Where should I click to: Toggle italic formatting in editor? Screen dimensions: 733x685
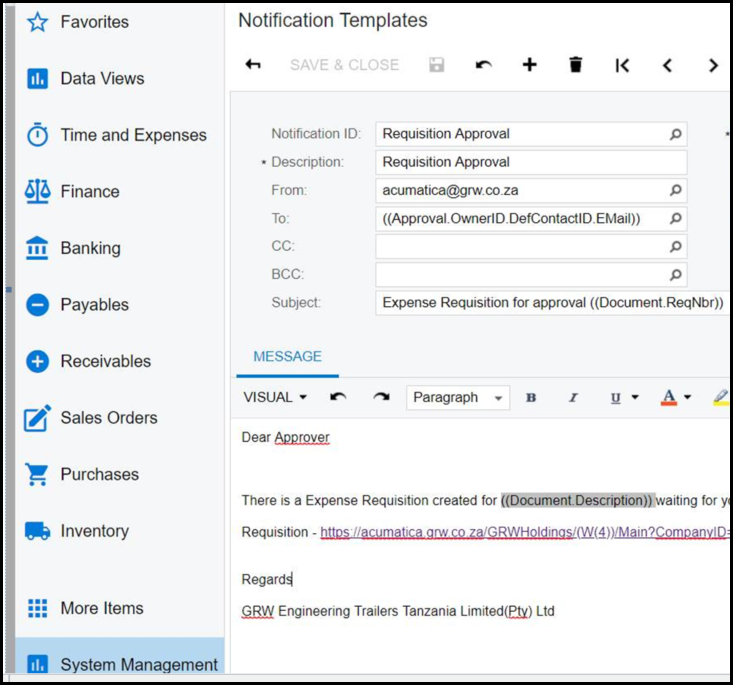coord(573,397)
